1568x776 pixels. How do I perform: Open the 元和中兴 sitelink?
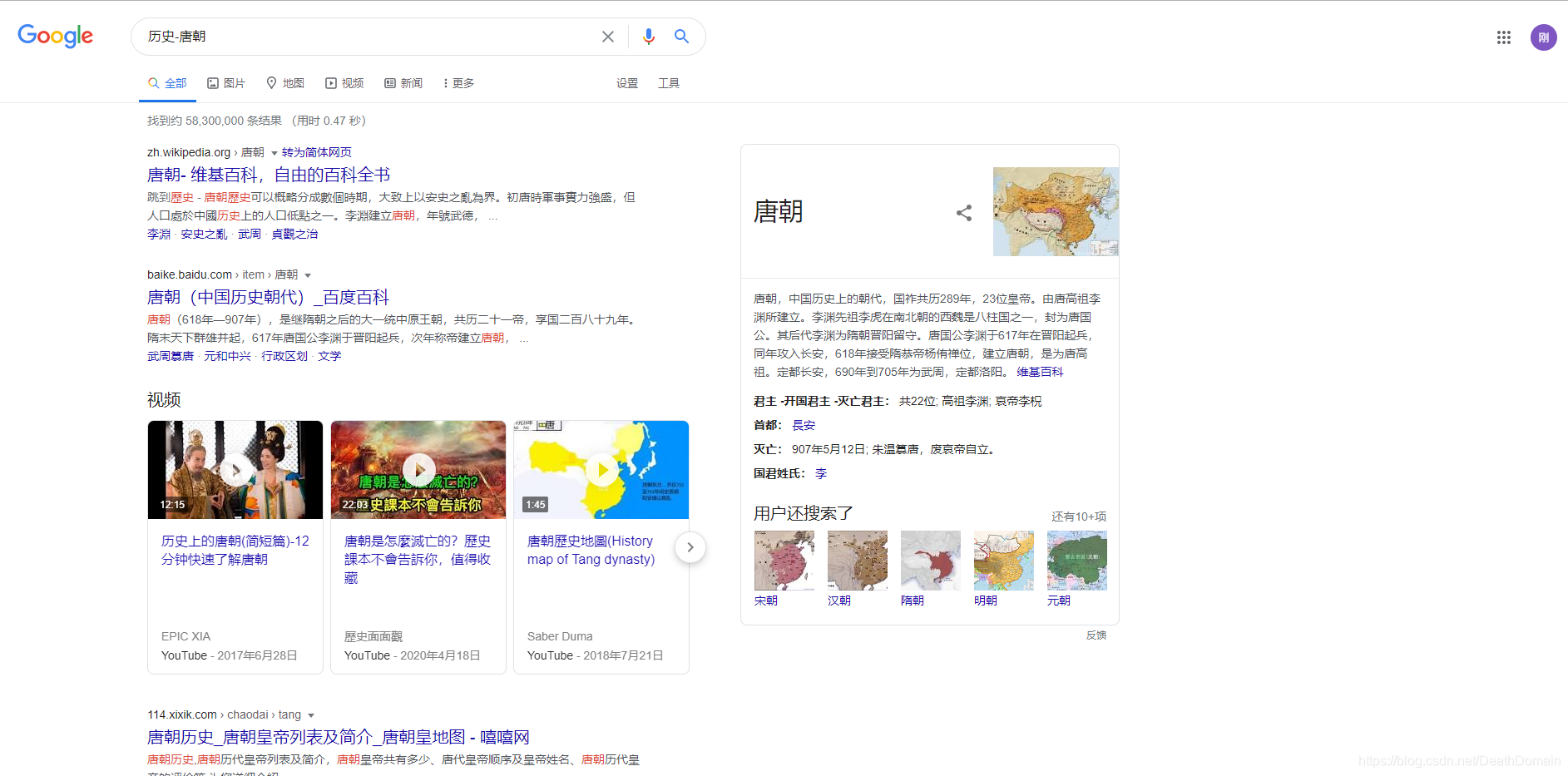point(227,356)
